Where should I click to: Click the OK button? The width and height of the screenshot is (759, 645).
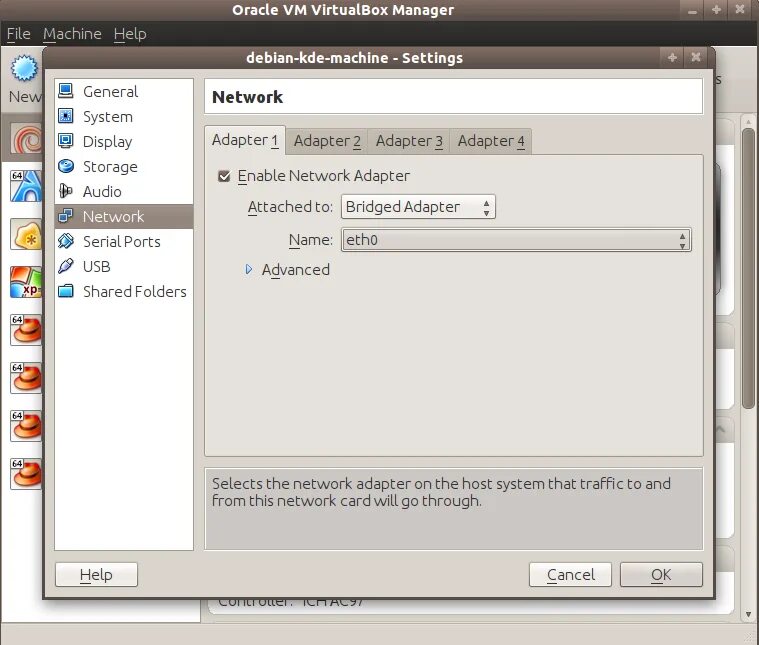point(661,574)
